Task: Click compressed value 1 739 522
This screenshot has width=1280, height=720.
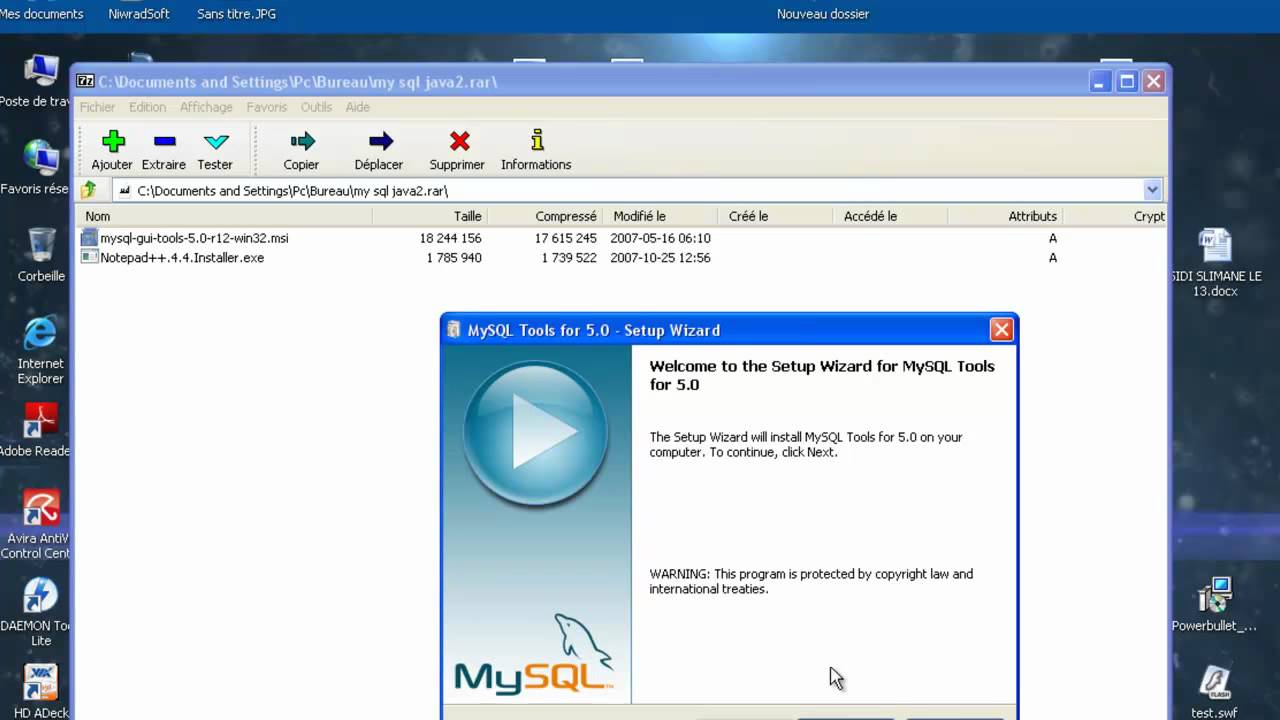Action: [569, 257]
